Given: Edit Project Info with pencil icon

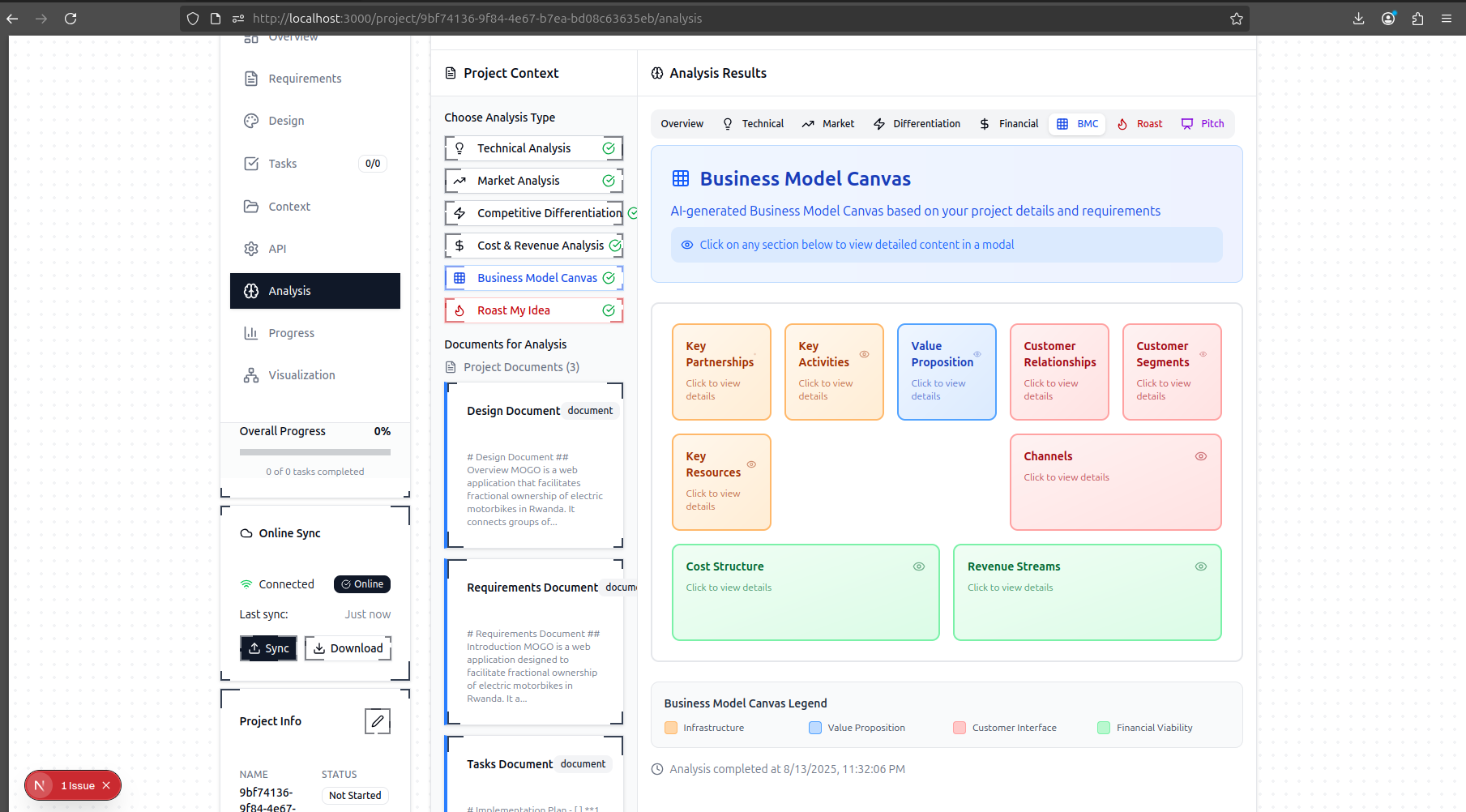Looking at the screenshot, I should click(x=378, y=721).
